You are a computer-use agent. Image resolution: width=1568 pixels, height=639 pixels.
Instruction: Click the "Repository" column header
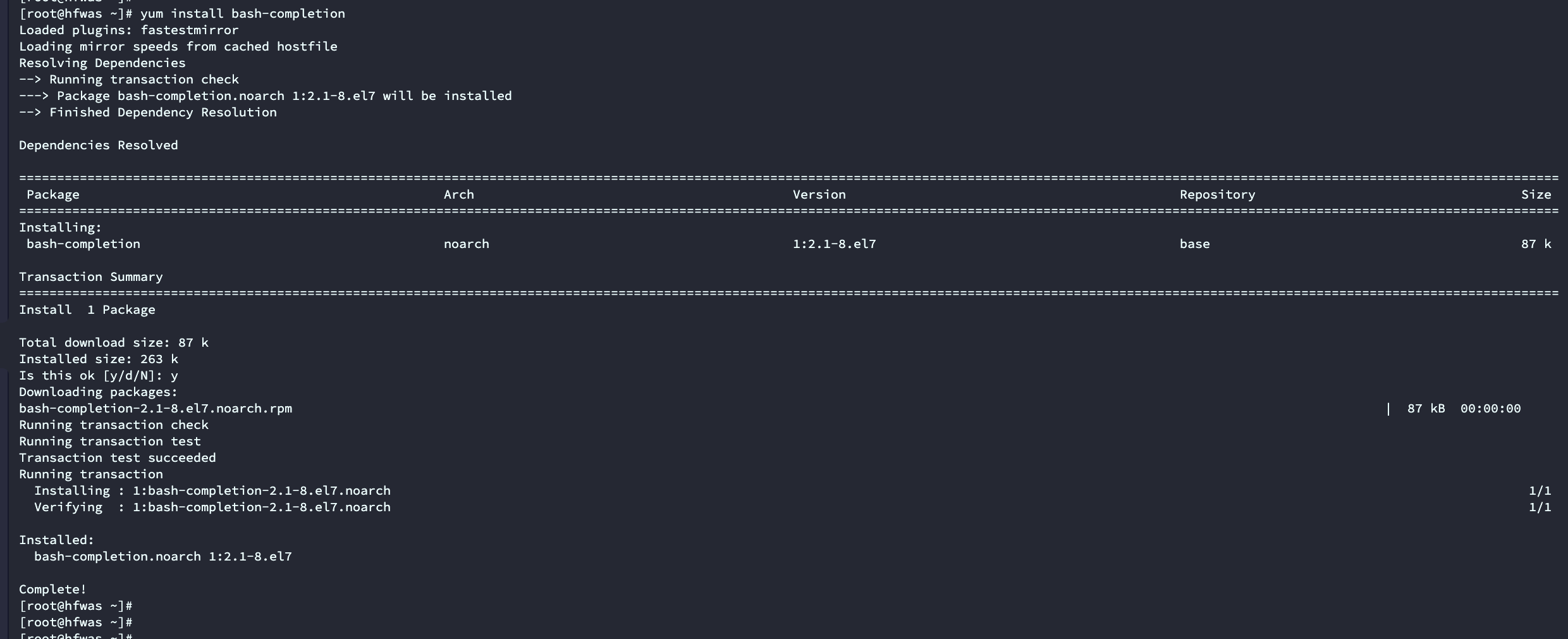(1217, 194)
